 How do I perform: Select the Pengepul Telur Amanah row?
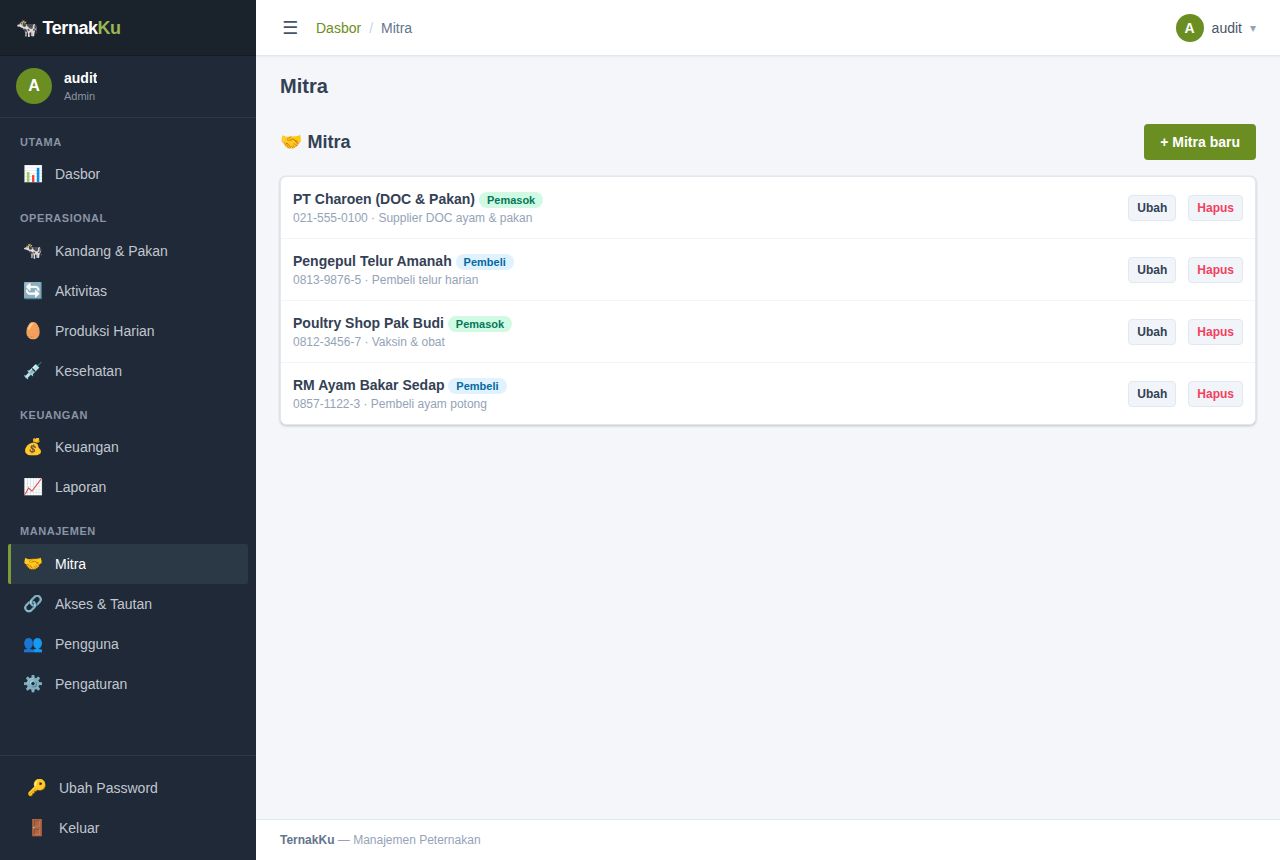(768, 270)
